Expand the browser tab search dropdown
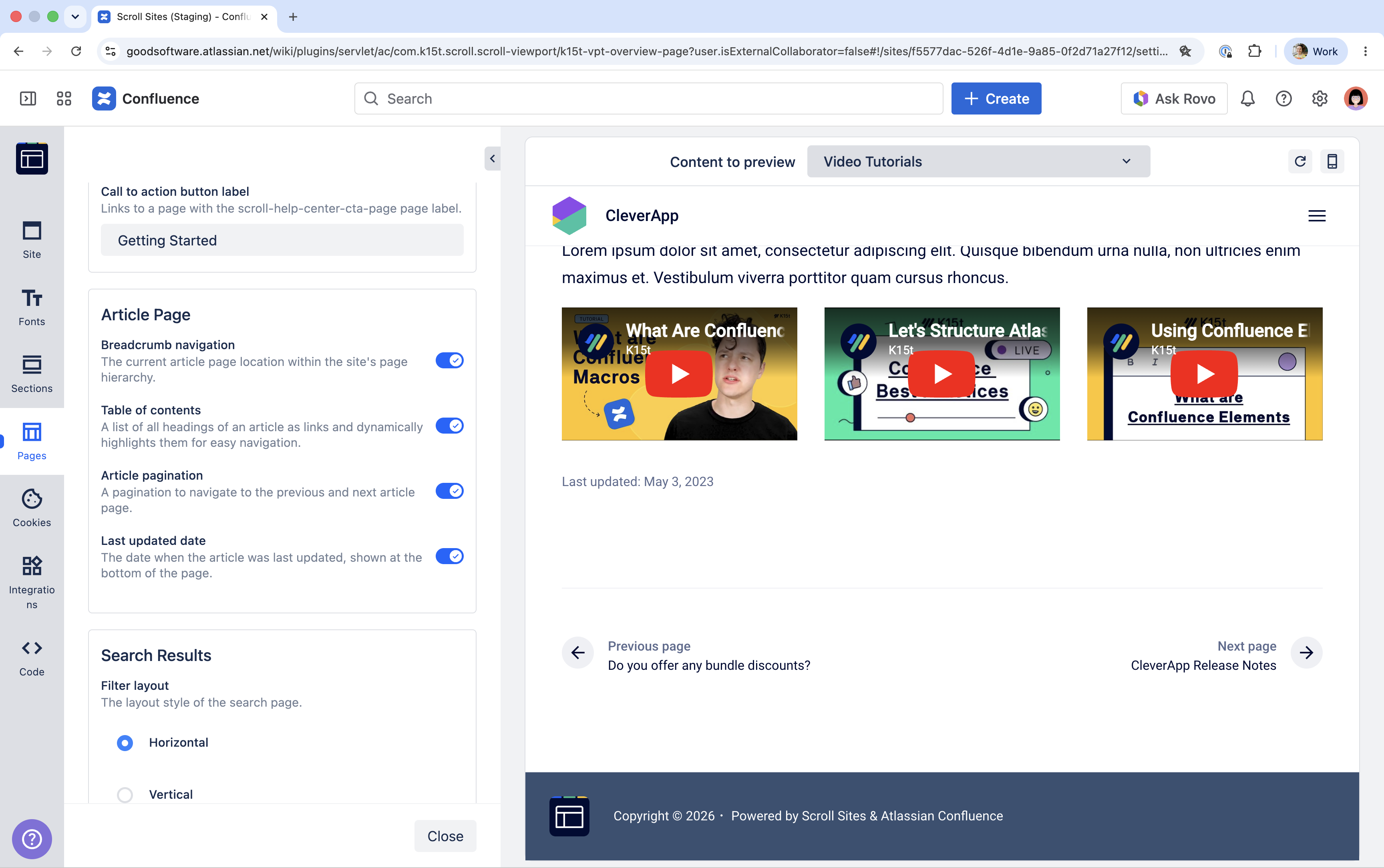This screenshot has height=868, width=1384. point(74,17)
